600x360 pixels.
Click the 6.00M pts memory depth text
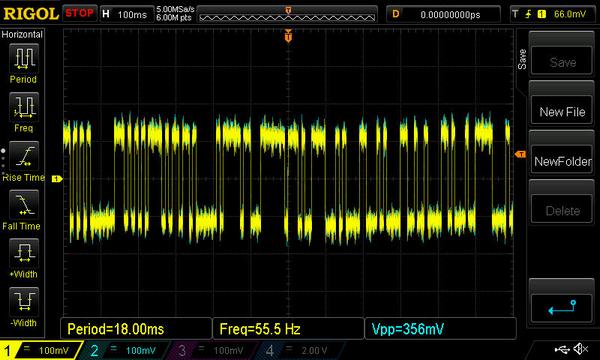[x=174, y=18]
